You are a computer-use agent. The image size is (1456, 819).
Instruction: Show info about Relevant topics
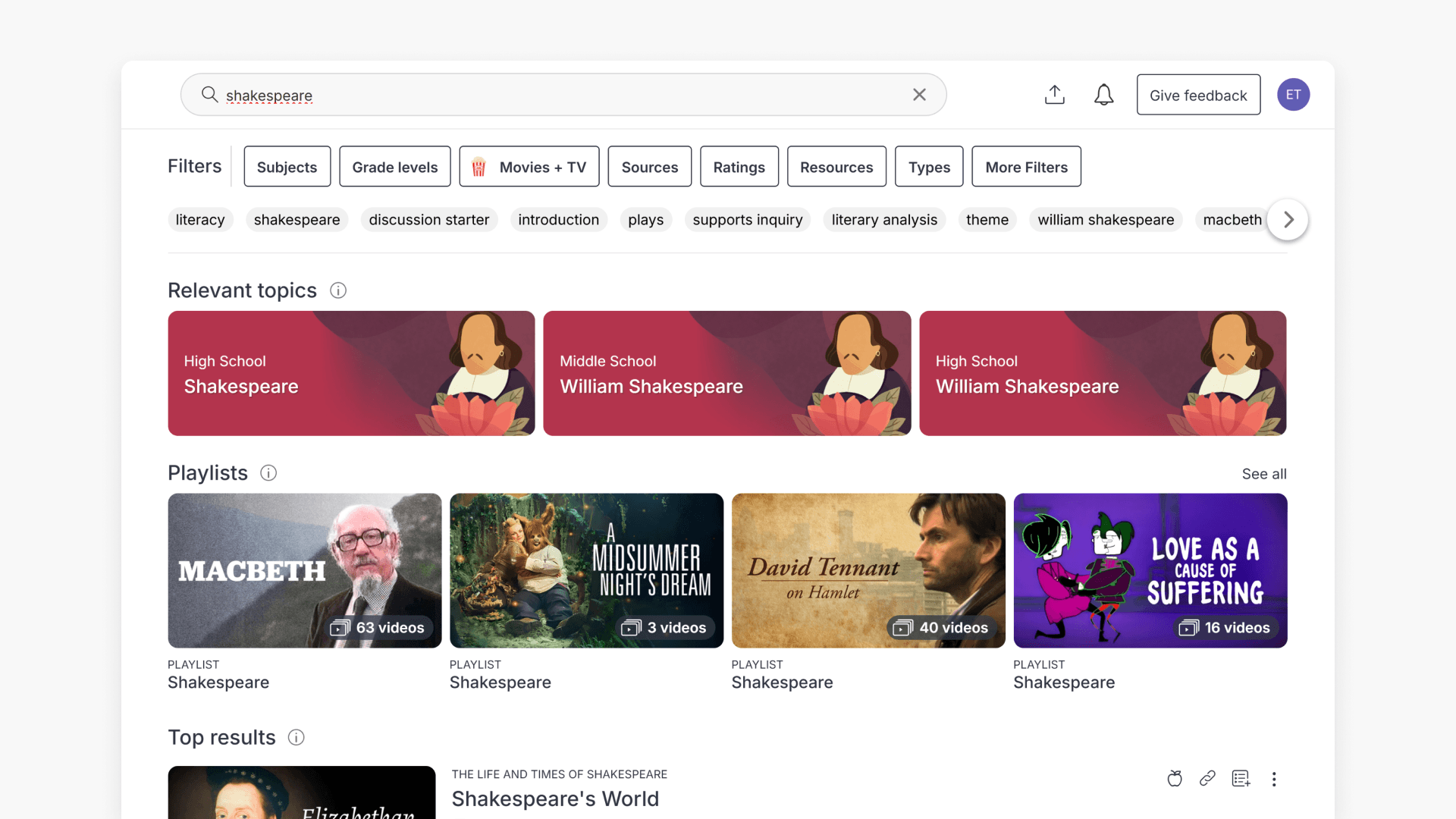[338, 290]
